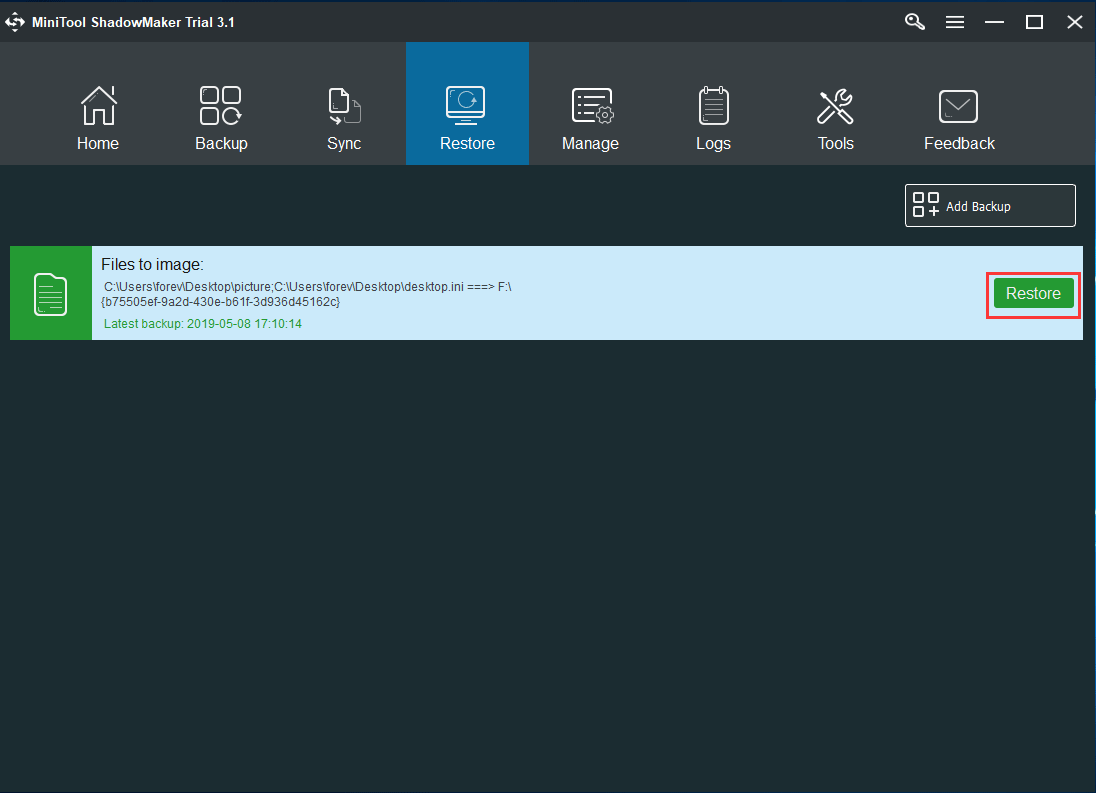
Task: Click the Add Backup button
Action: (990, 206)
